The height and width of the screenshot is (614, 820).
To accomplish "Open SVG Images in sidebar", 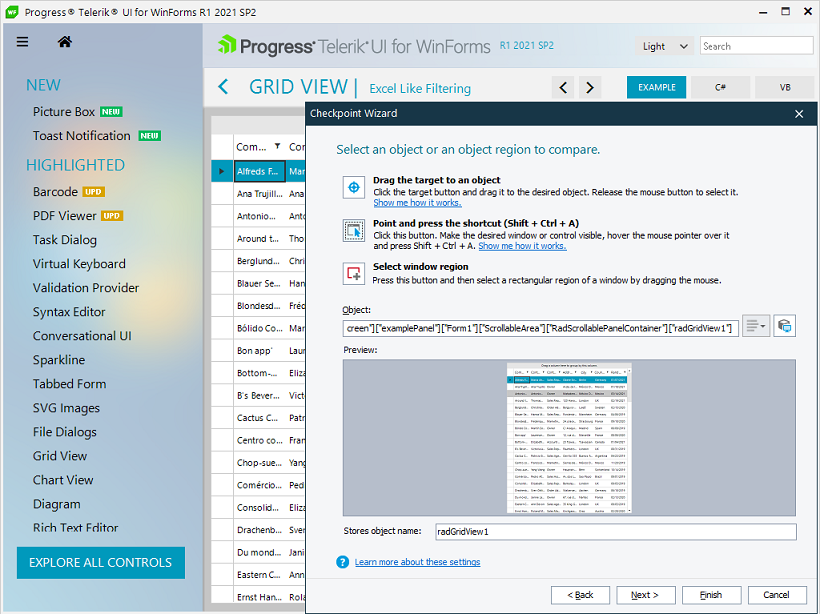I will [x=66, y=408].
